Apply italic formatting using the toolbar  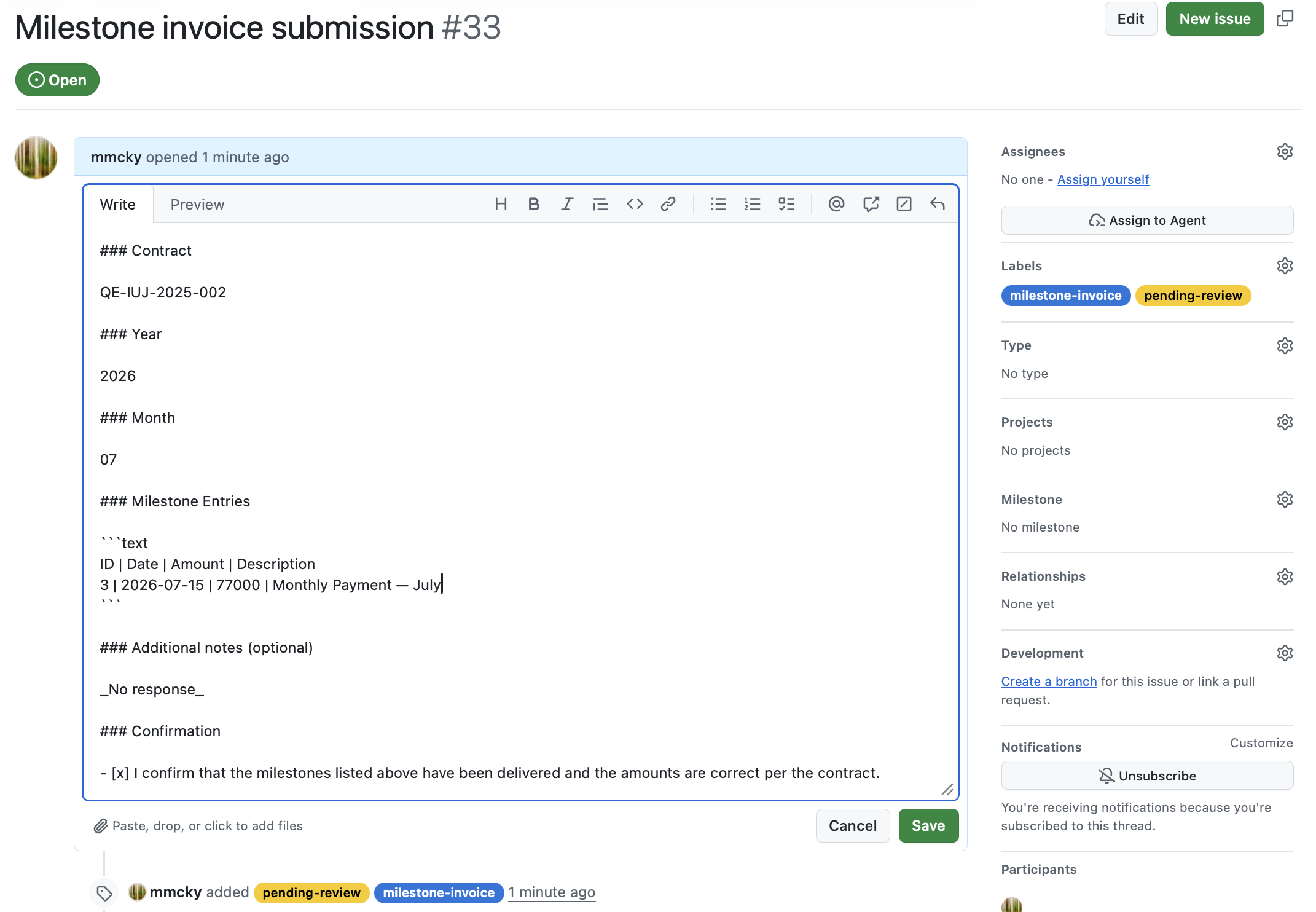[567, 204]
